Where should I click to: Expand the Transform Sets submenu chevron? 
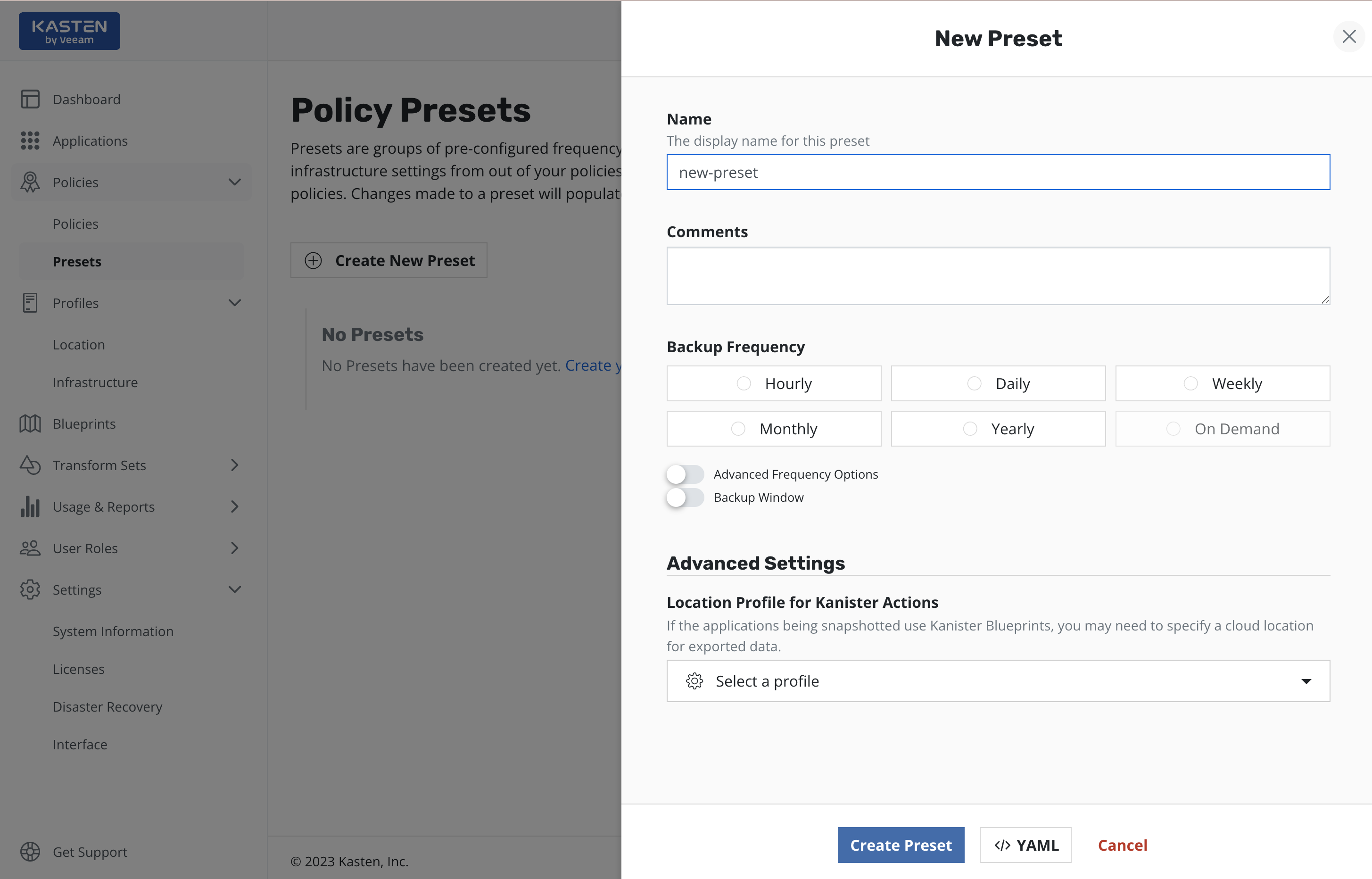(x=235, y=465)
